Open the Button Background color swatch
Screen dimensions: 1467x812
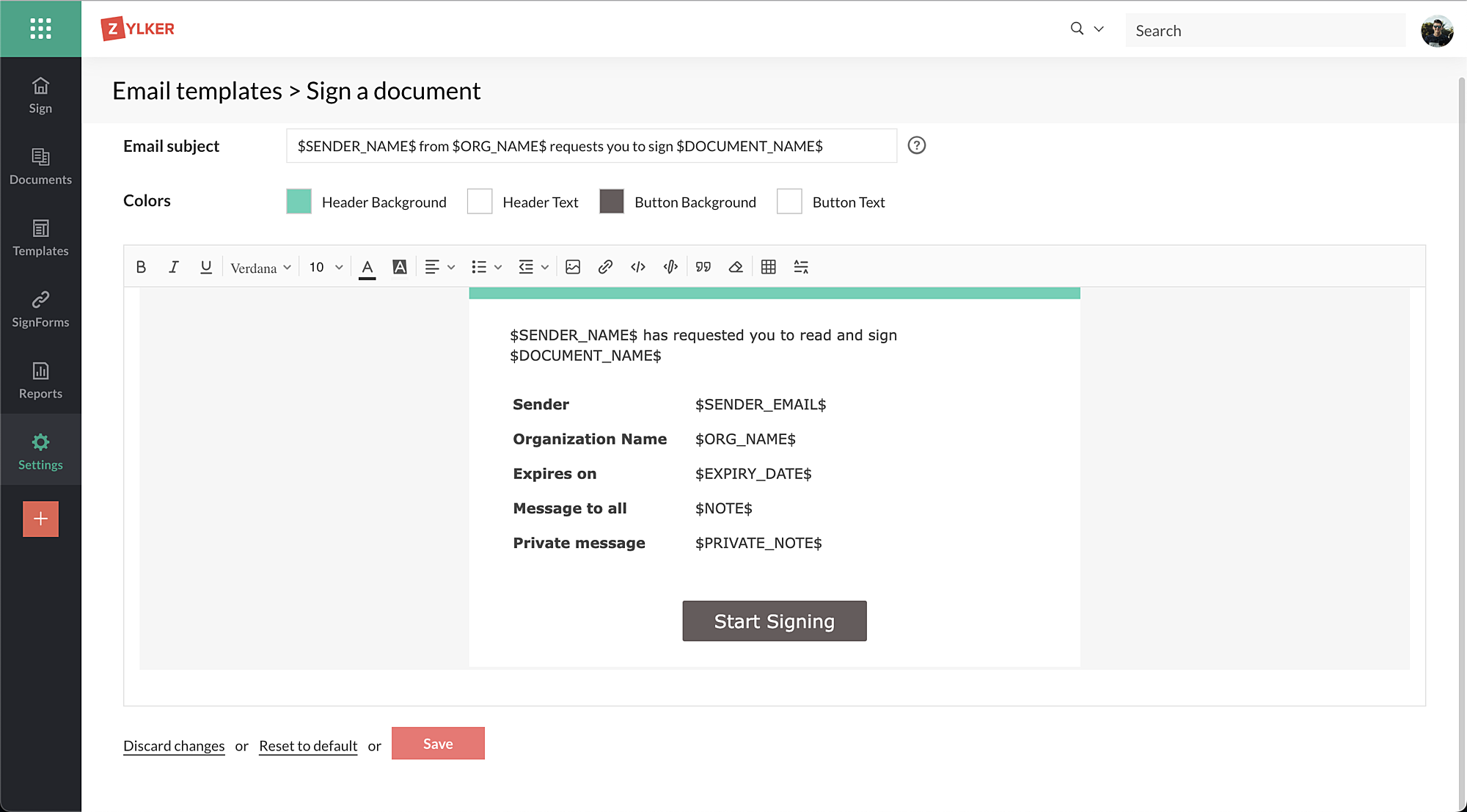pyautogui.click(x=611, y=202)
